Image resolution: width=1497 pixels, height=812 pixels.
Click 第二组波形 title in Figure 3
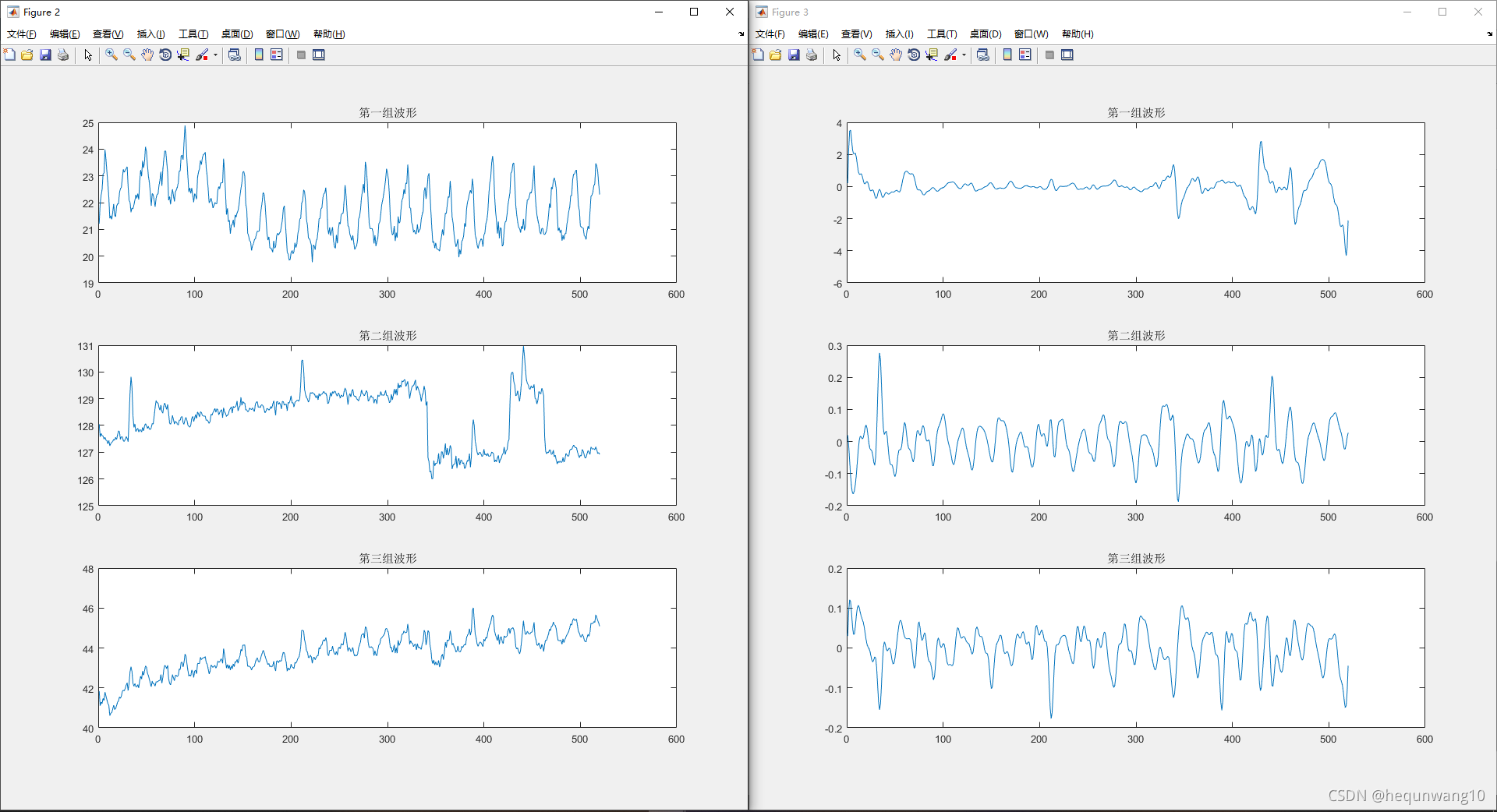pos(1136,336)
